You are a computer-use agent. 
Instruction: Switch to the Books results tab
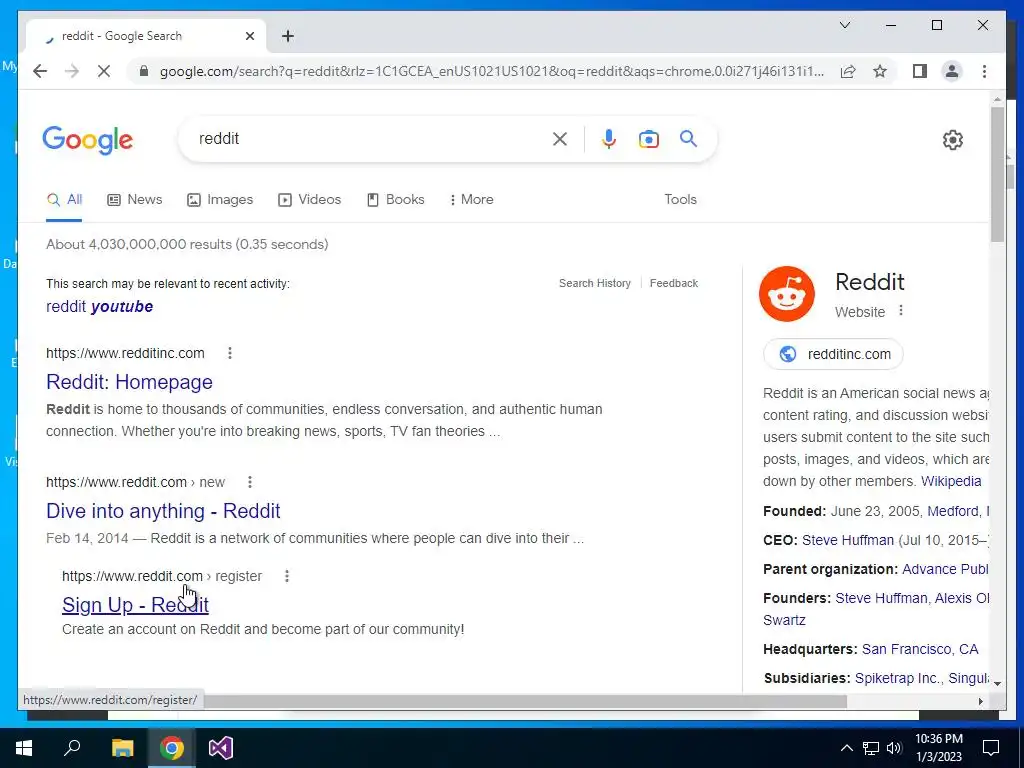tap(396, 199)
